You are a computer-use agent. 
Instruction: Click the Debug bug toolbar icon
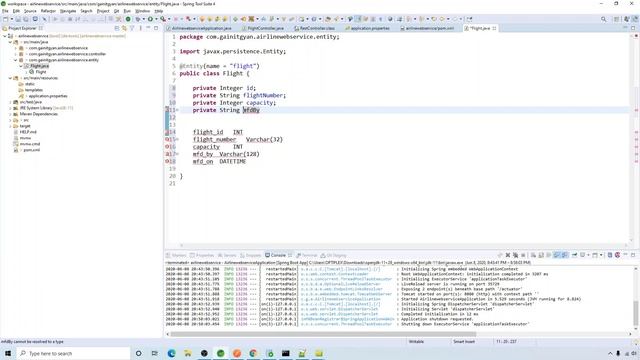click(x=138, y=19)
